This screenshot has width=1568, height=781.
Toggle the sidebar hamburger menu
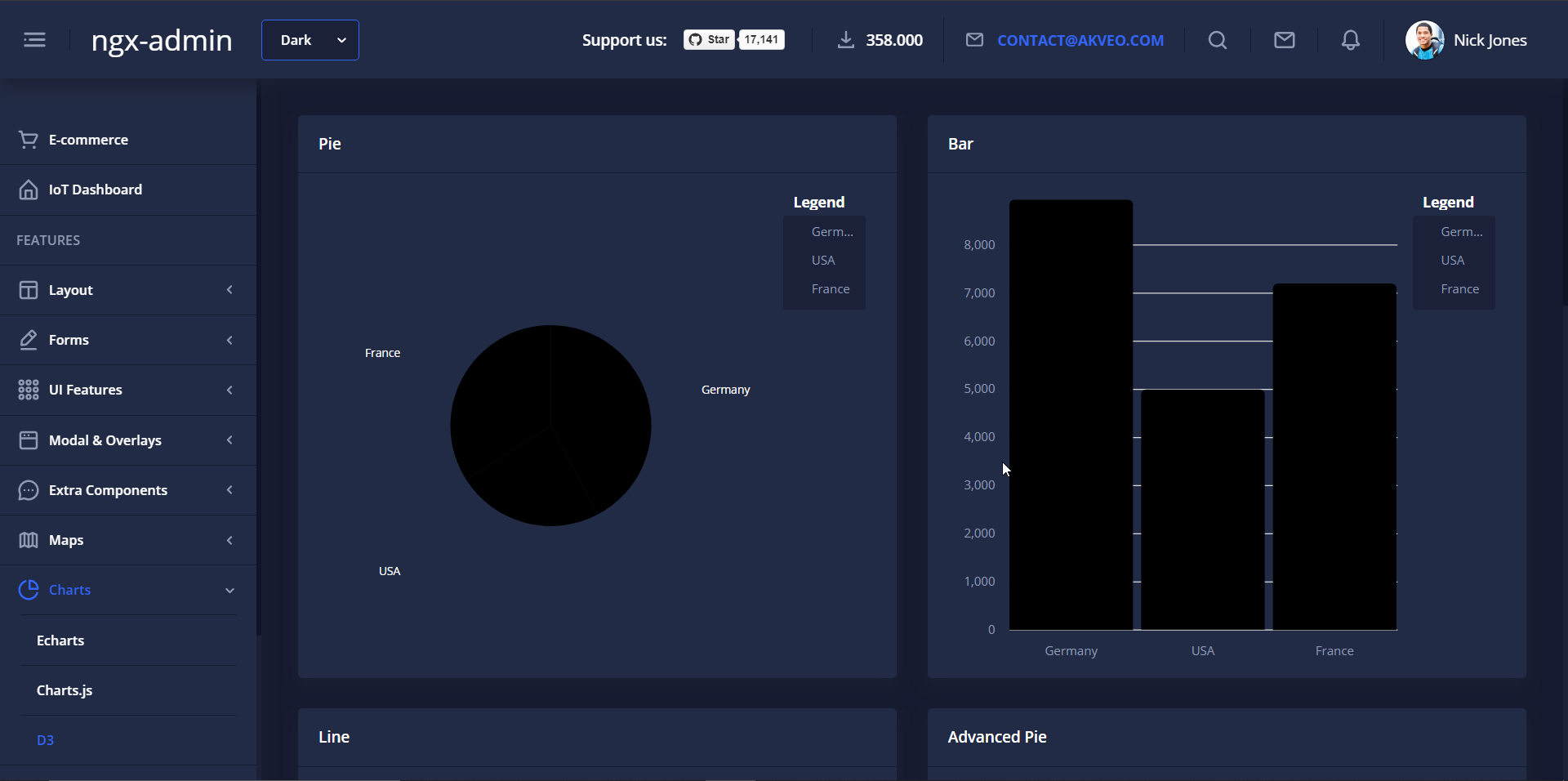(x=34, y=40)
